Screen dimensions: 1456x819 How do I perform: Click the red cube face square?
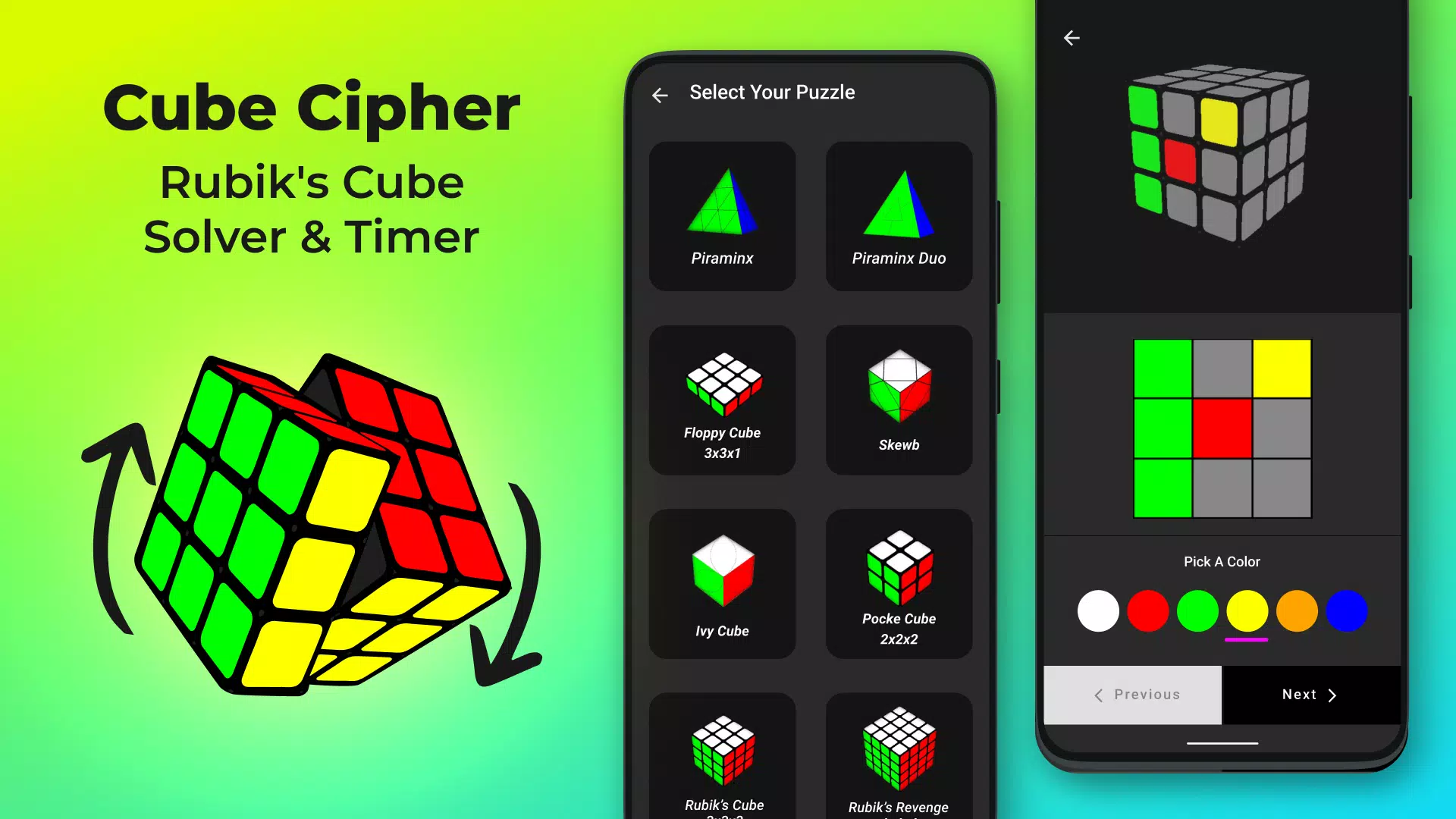point(1222,428)
